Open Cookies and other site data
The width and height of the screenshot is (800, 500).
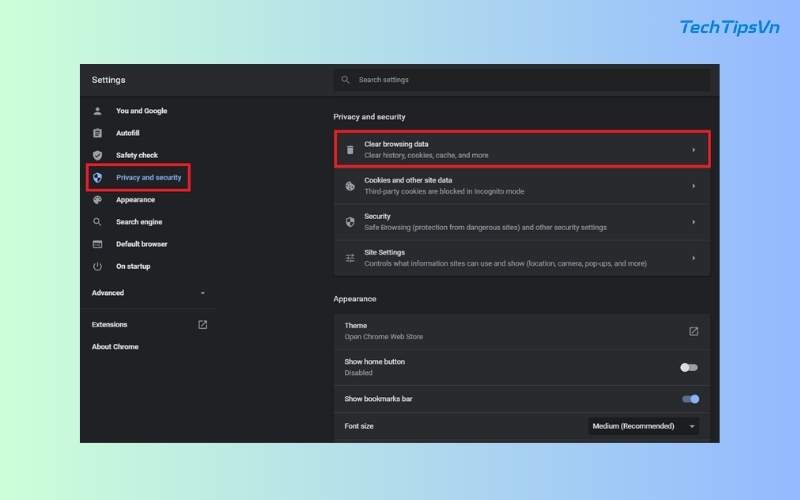(522, 186)
